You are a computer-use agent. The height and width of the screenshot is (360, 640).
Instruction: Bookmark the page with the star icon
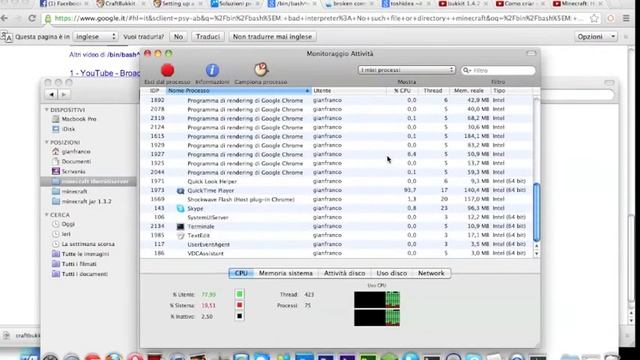tap(594, 18)
